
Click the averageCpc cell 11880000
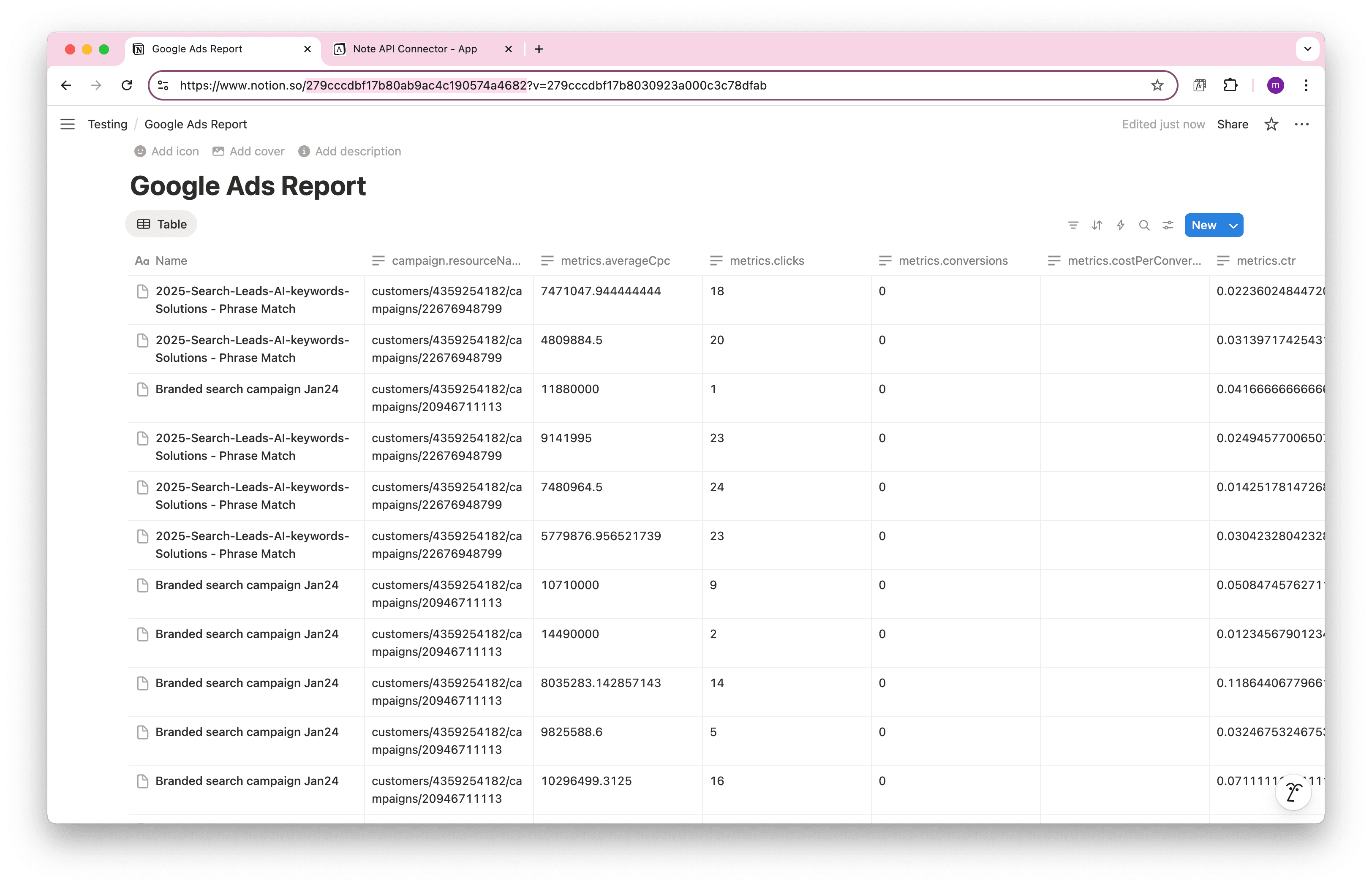click(618, 397)
